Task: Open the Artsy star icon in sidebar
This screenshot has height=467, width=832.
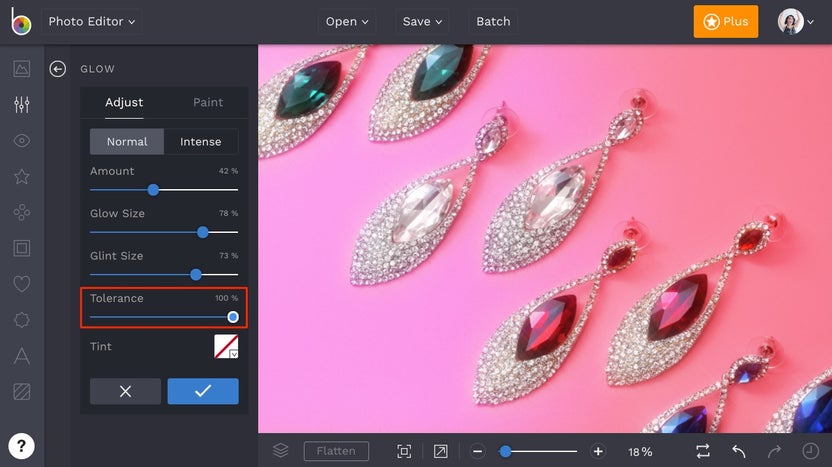Action: coord(21,177)
